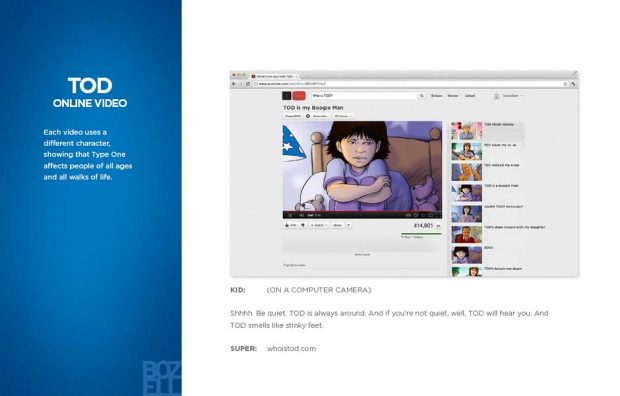Click the browser back arrow

click(234, 84)
